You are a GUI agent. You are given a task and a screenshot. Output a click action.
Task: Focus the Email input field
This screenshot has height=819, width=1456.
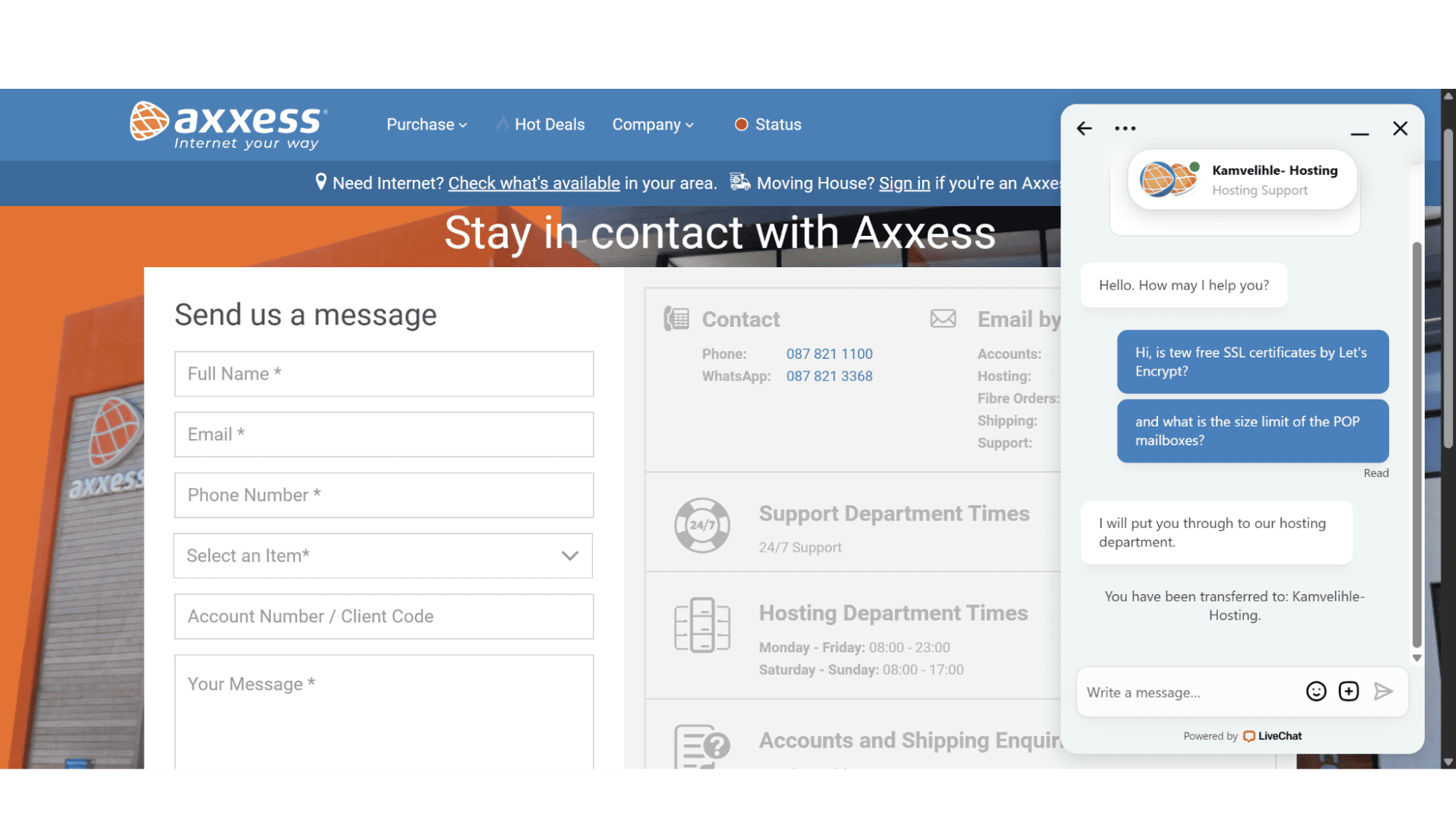click(384, 435)
